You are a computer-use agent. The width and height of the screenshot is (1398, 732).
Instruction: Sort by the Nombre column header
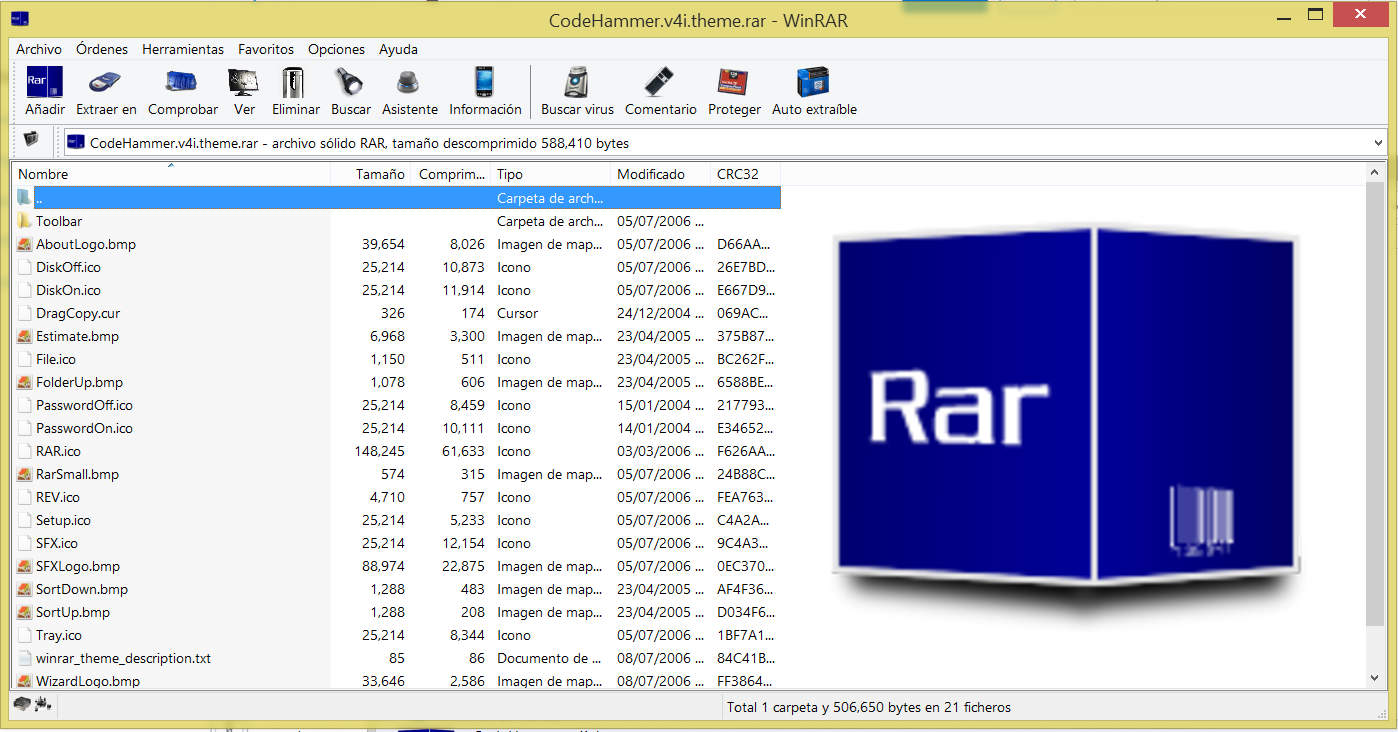click(171, 174)
